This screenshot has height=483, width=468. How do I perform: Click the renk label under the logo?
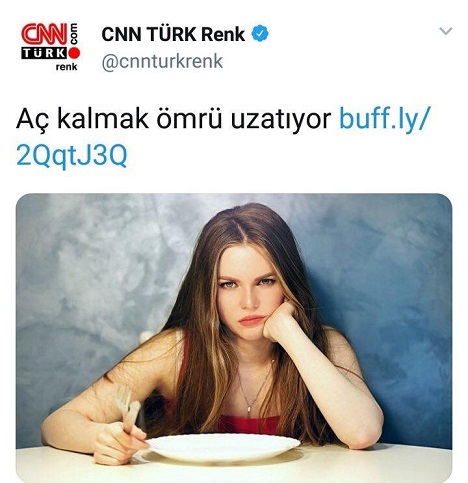pyautogui.click(x=66, y=67)
